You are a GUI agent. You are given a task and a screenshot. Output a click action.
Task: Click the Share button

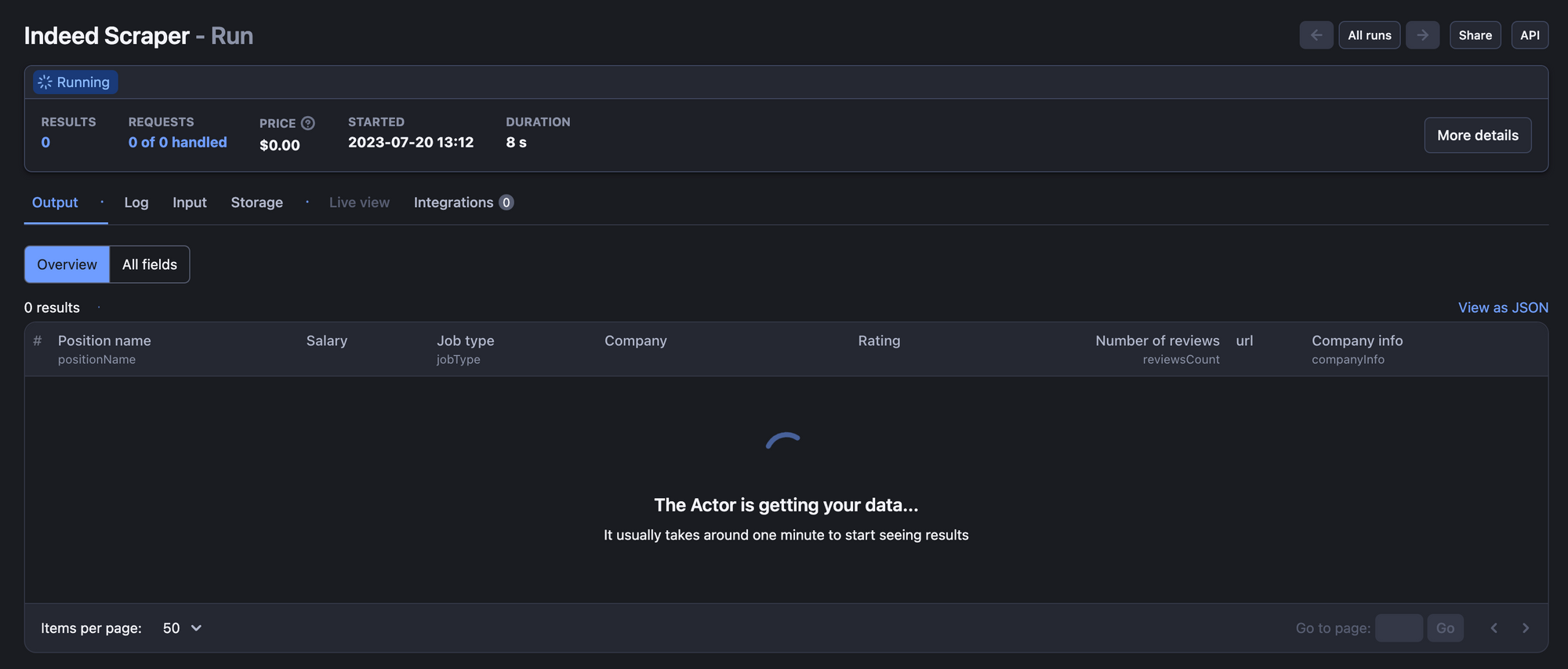[x=1475, y=35]
